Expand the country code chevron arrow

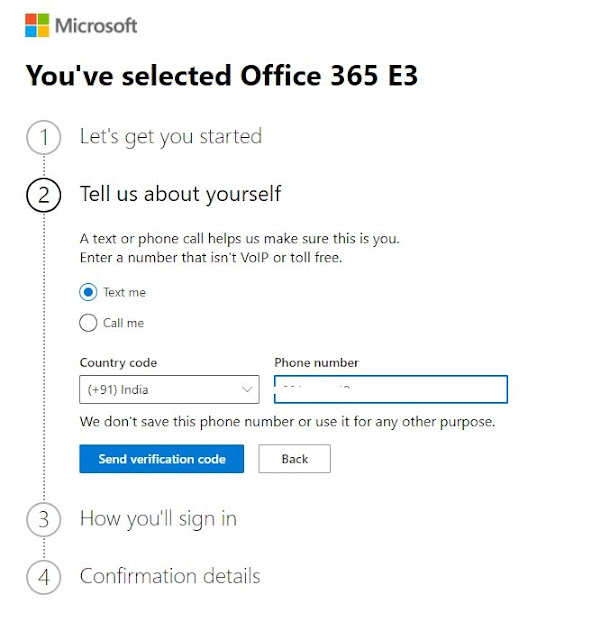click(x=247, y=389)
